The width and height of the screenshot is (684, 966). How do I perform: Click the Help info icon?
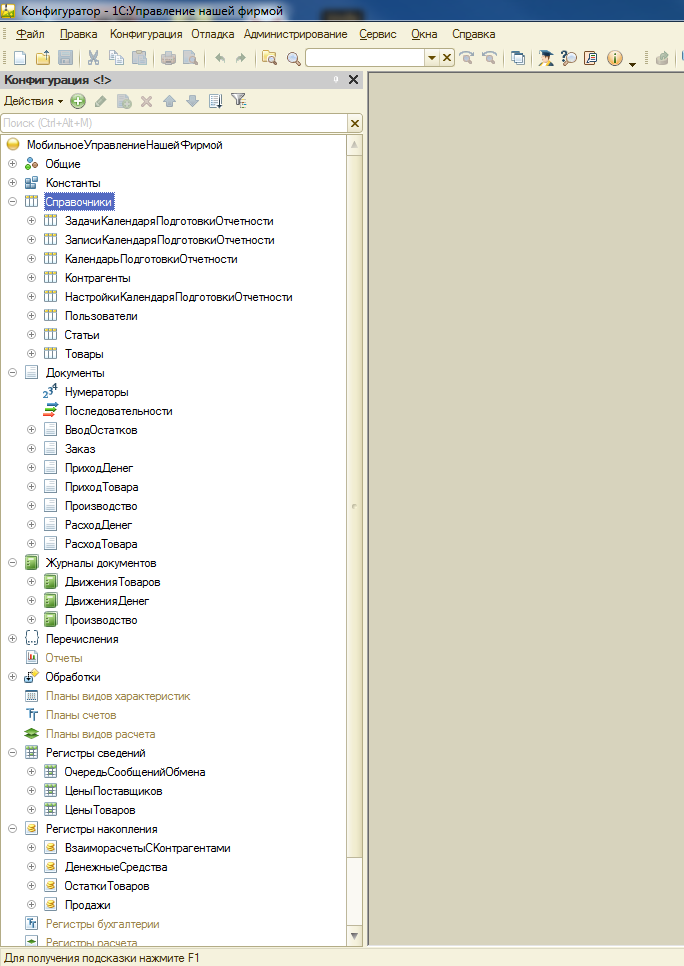614,58
